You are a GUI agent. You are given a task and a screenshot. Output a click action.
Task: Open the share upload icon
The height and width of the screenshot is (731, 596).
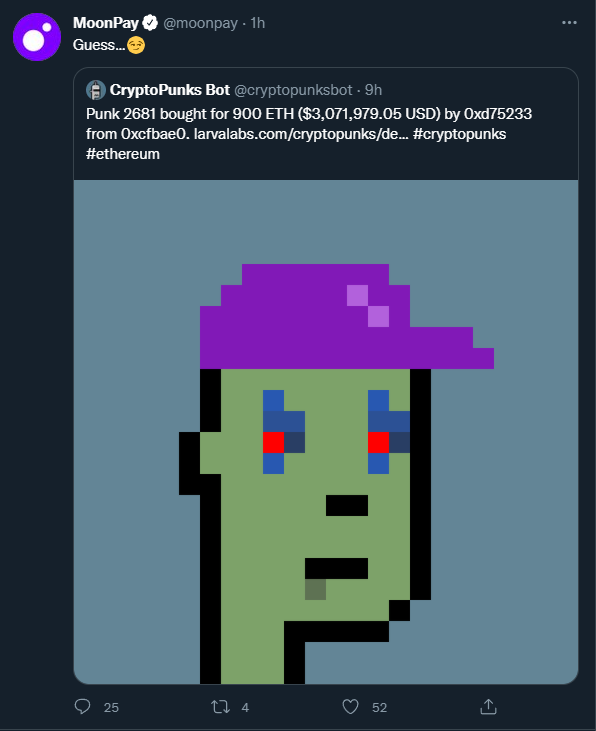click(x=488, y=706)
